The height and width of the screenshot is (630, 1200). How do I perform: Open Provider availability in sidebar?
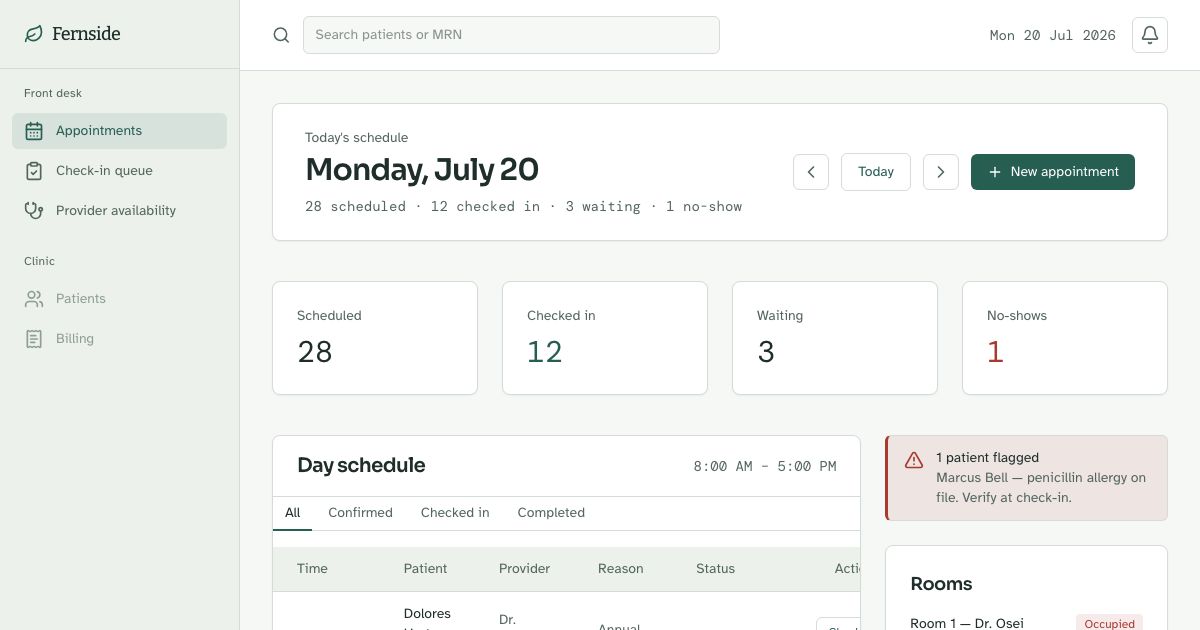tap(120, 211)
